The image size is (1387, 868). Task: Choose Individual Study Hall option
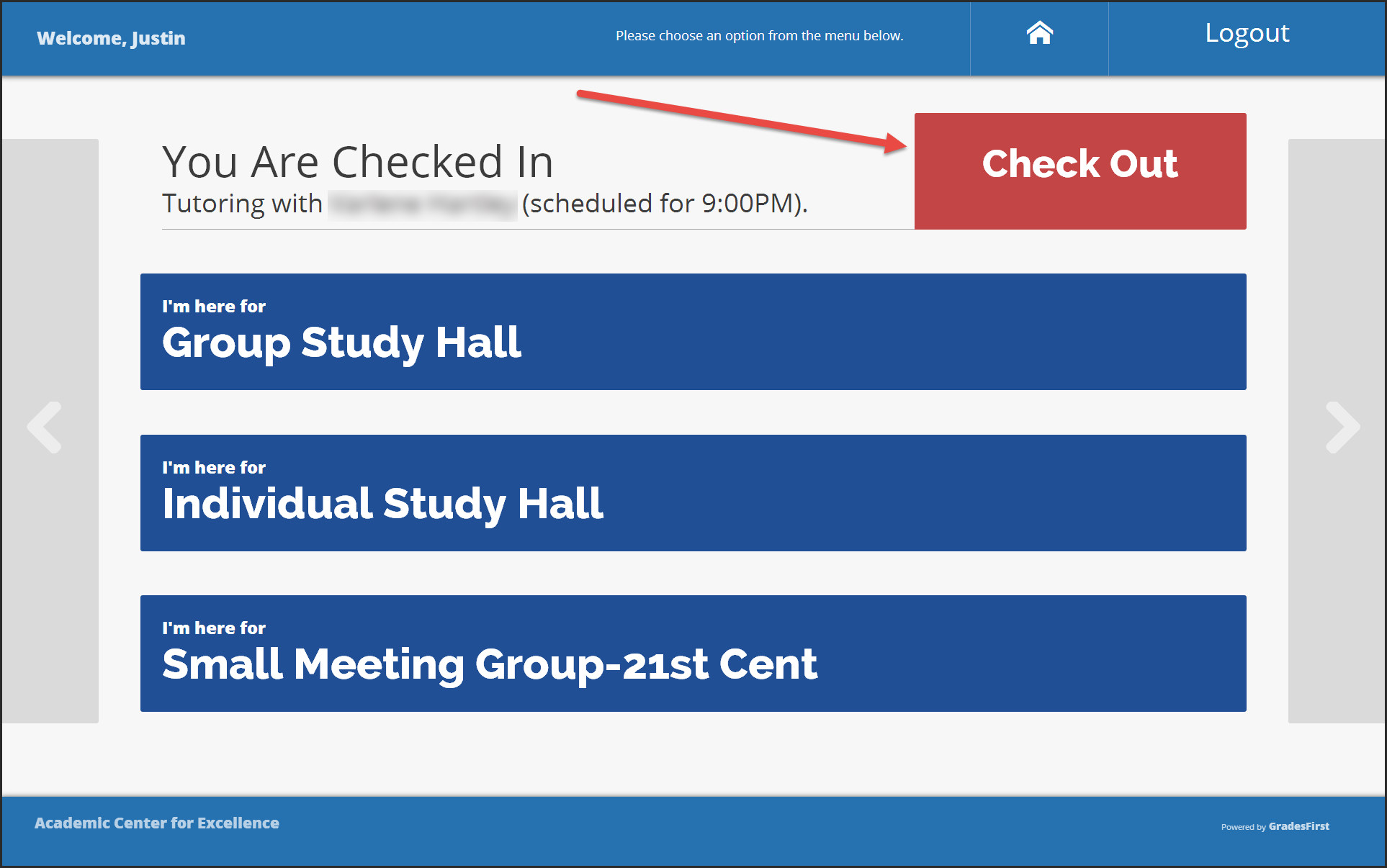click(x=693, y=503)
